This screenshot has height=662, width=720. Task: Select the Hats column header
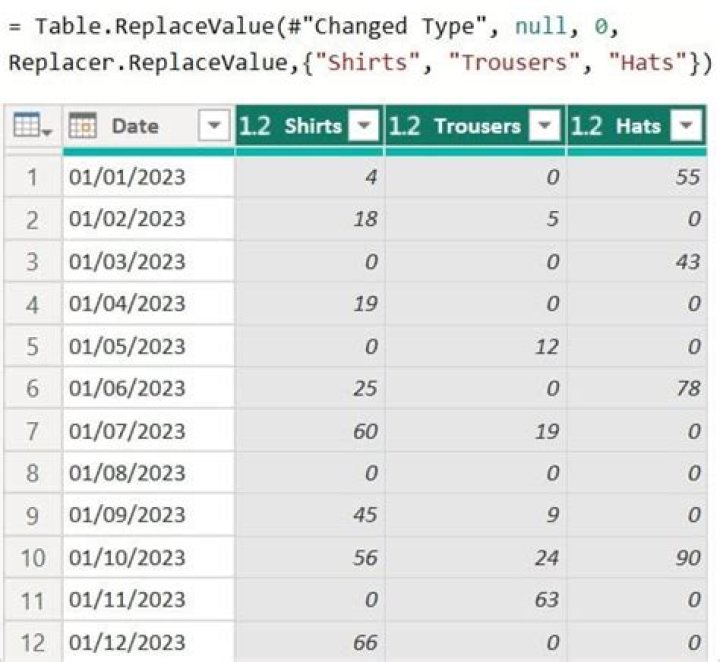click(637, 126)
